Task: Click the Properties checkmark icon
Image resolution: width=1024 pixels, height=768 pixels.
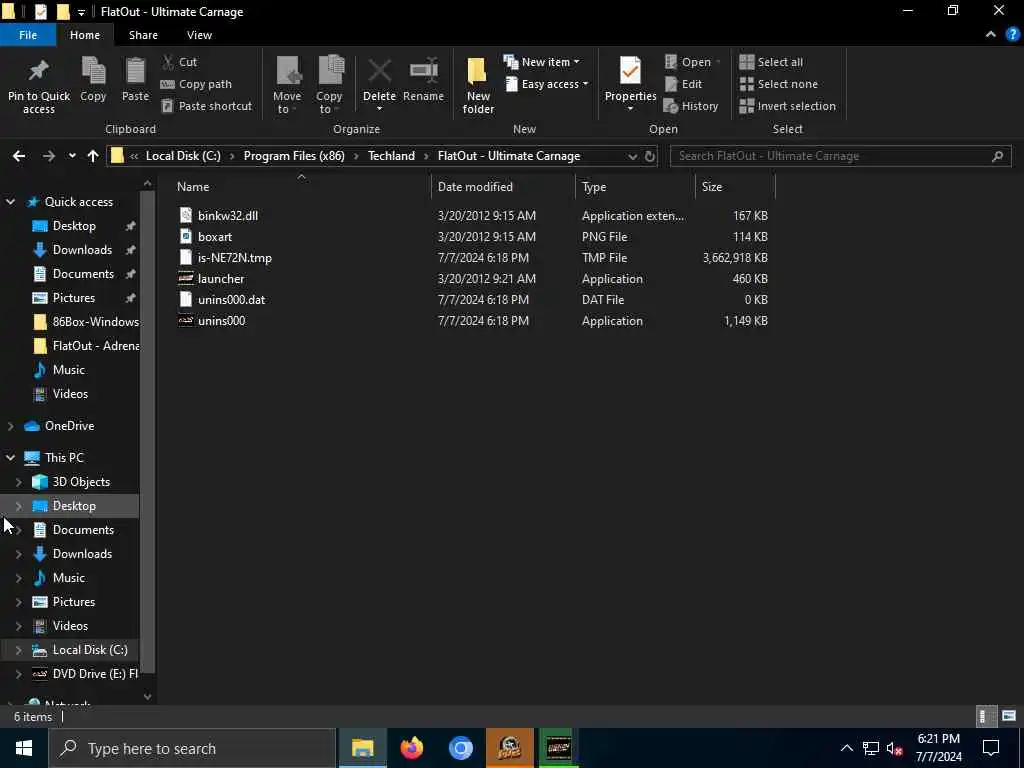Action: point(630,71)
